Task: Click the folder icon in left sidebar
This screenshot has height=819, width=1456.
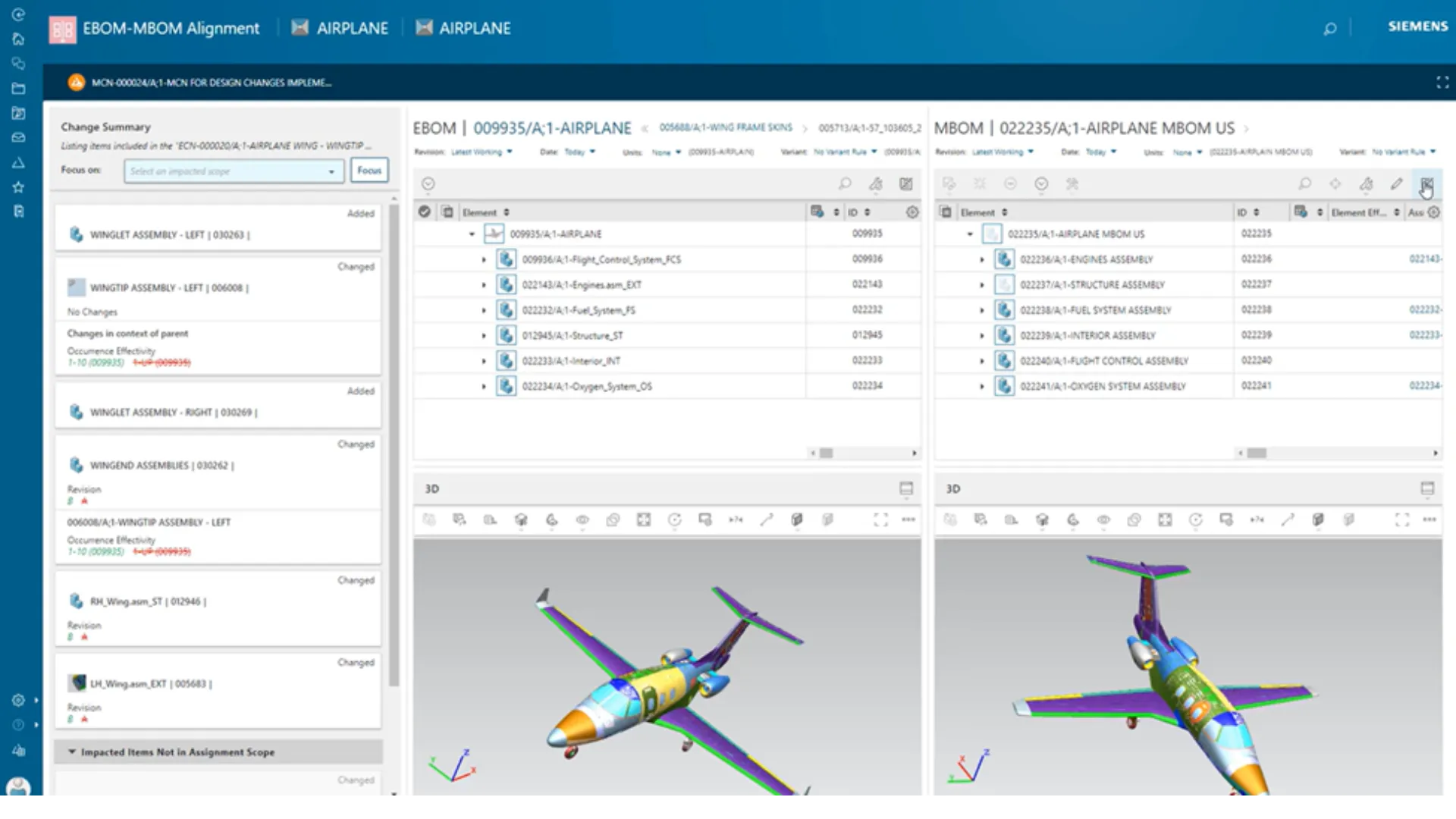Action: pos(18,89)
